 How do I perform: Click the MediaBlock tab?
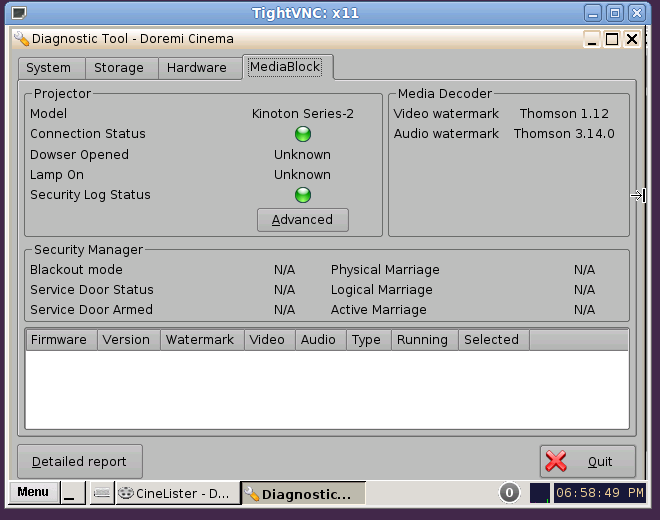click(x=288, y=67)
